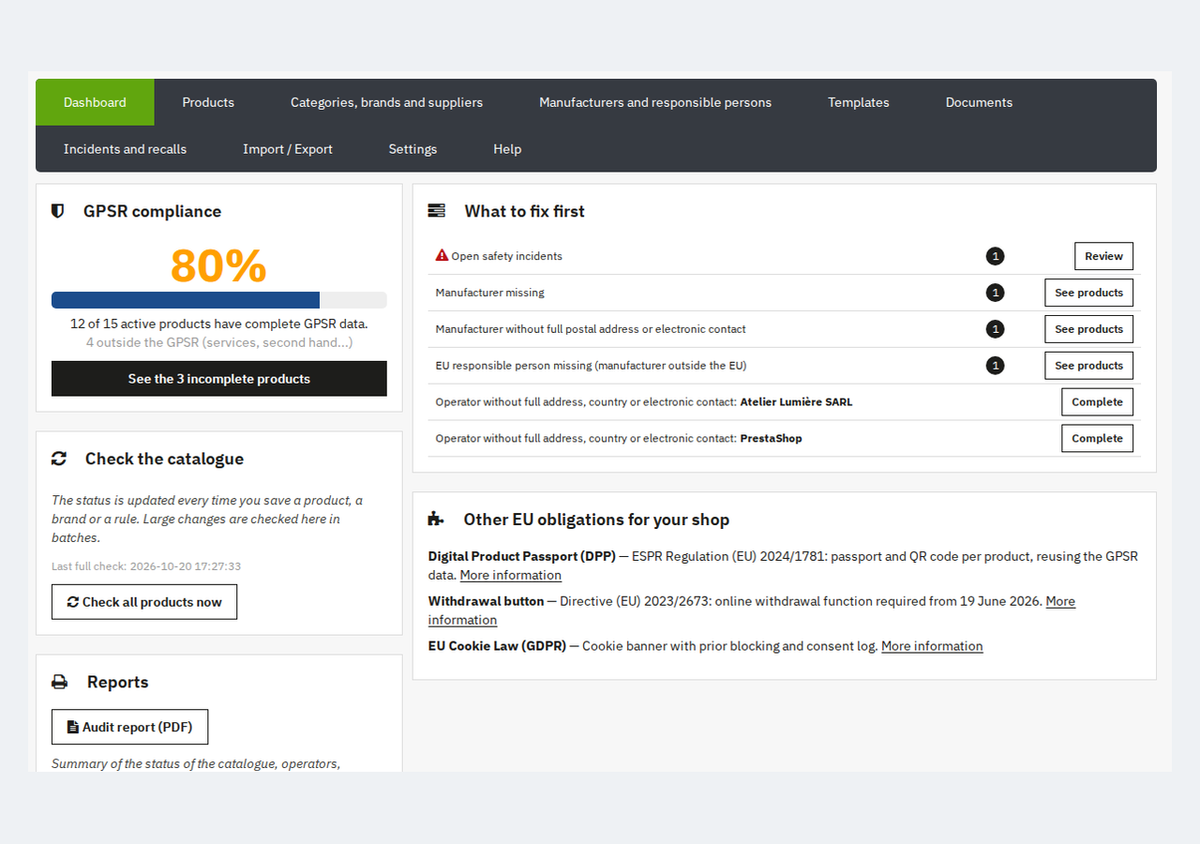
Task: Click 'Digital Product Passport (DPP)' heading text
Action: (x=522, y=556)
